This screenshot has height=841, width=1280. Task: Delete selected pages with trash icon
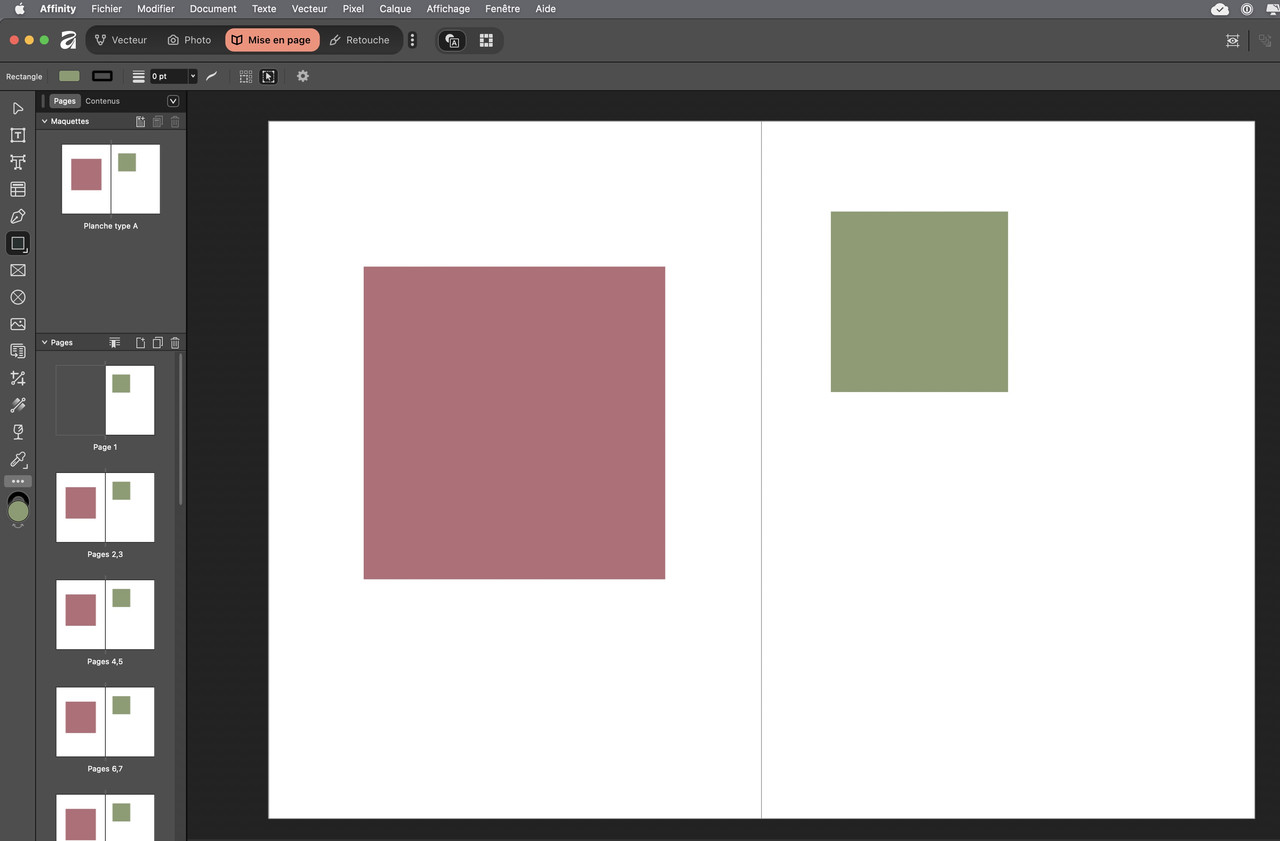coord(175,343)
